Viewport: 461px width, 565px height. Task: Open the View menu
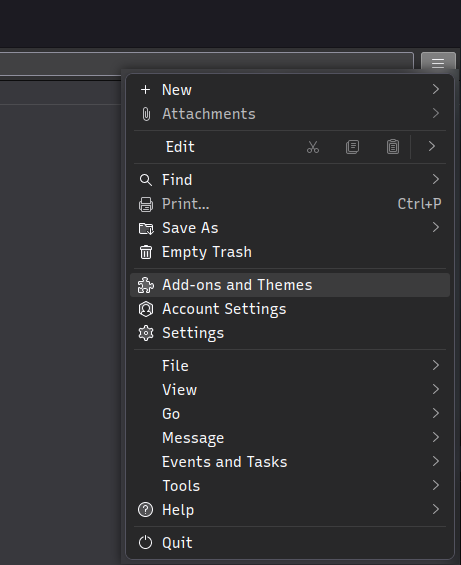[x=290, y=390]
